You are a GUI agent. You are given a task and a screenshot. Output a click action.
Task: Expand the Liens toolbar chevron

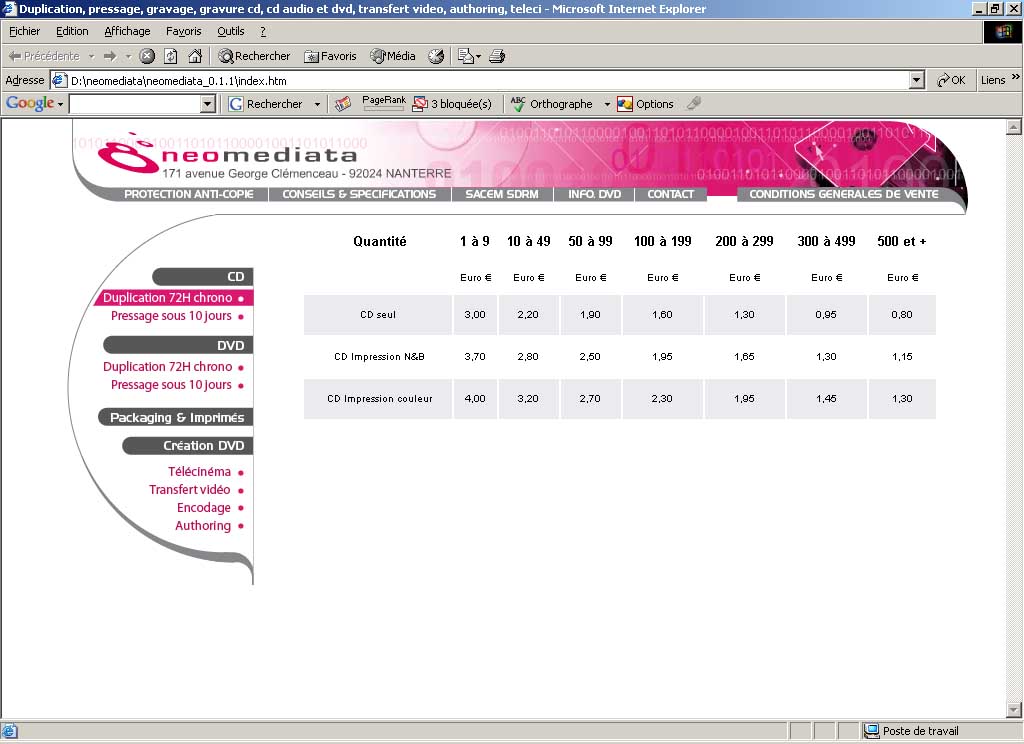(1016, 77)
